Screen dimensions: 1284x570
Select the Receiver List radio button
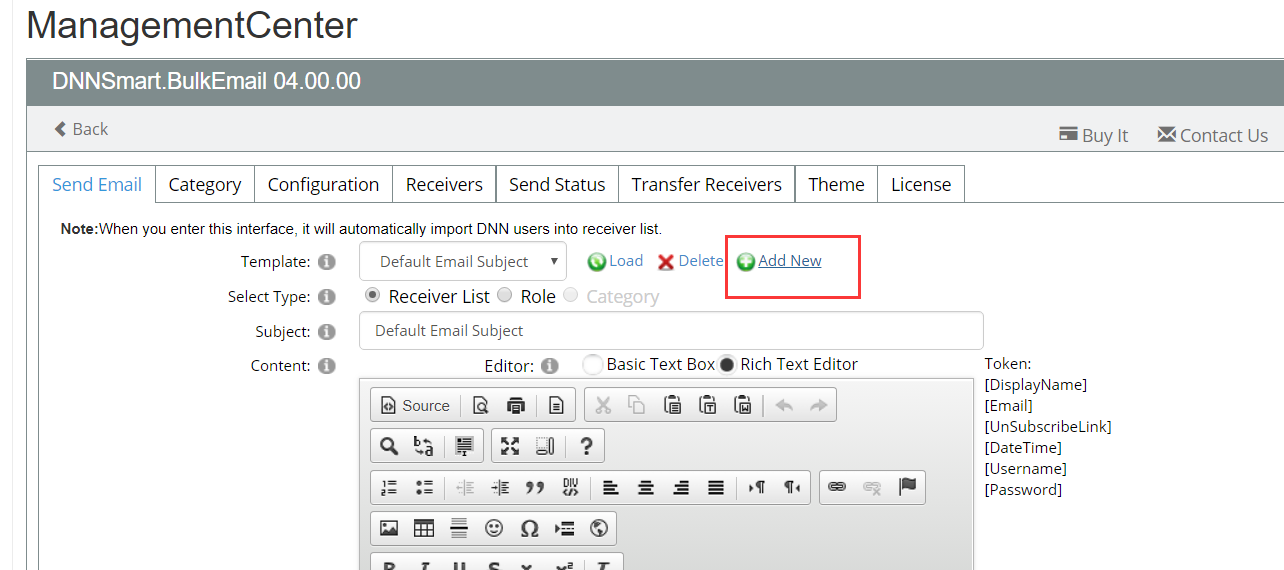click(373, 295)
